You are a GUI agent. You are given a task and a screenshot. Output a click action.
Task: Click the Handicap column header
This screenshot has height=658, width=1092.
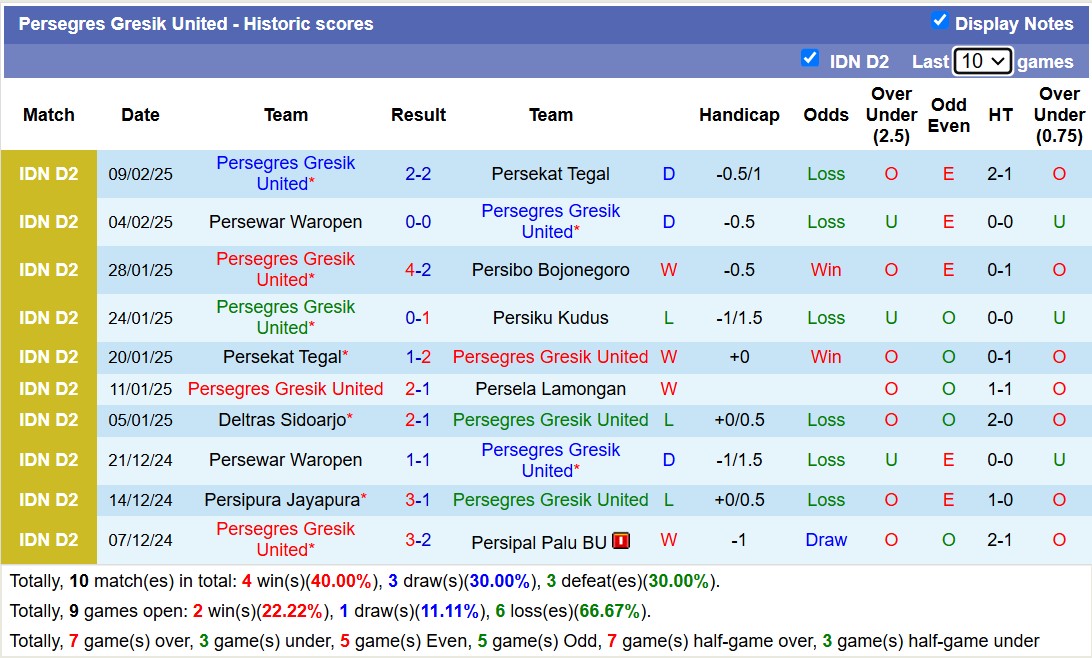click(x=739, y=115)
